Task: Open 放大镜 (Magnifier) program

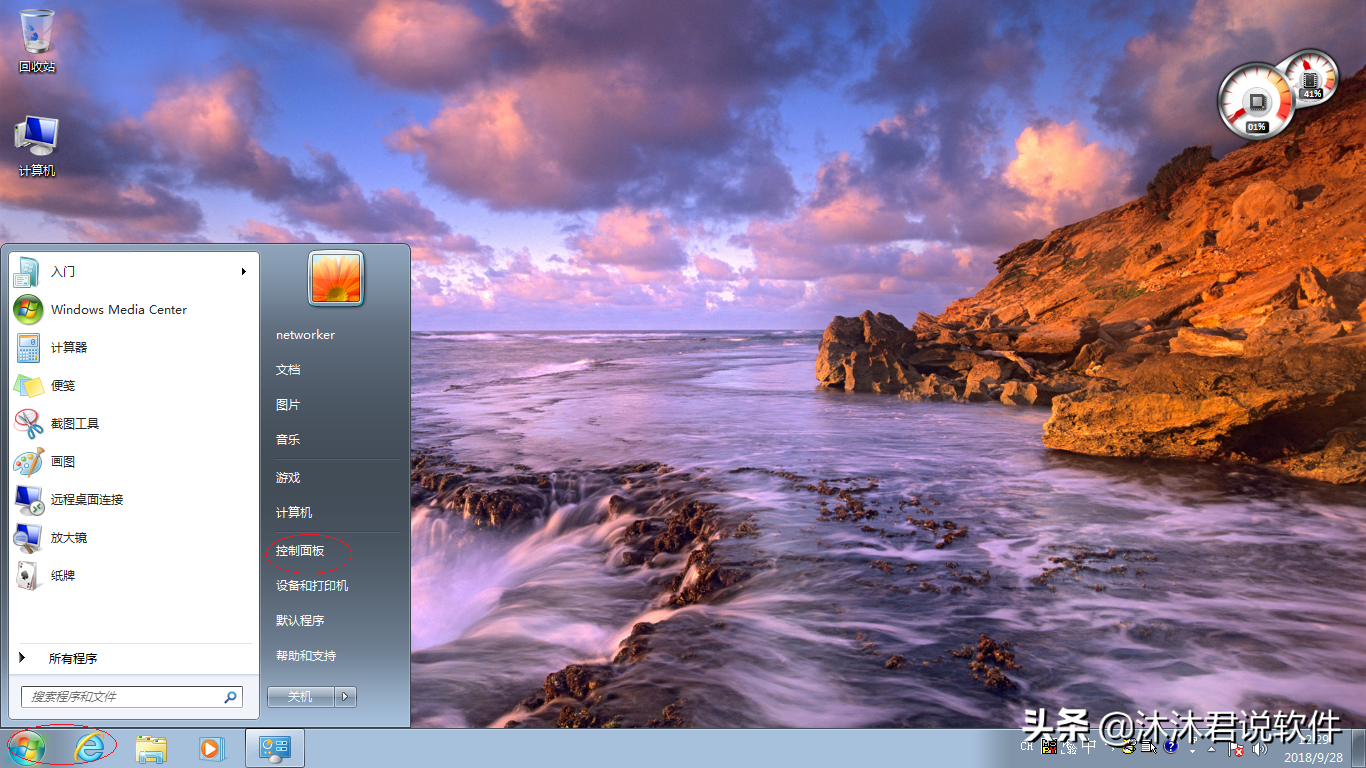Action: pyautogui.click(x=69, y=538)
